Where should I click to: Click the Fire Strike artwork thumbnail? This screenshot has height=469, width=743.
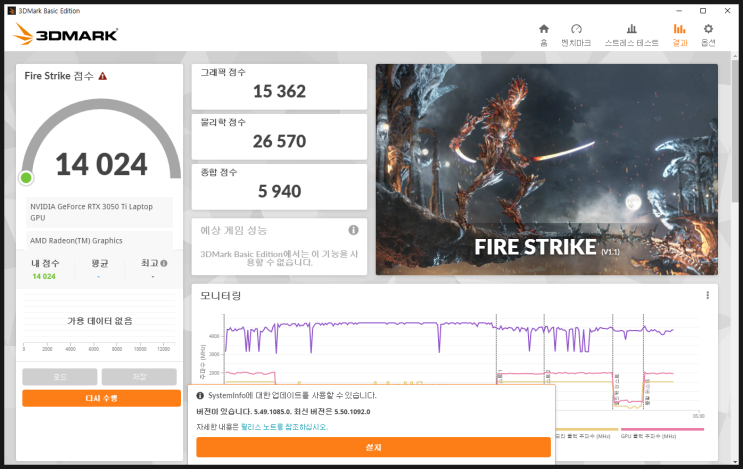click(x=547, y=170)
